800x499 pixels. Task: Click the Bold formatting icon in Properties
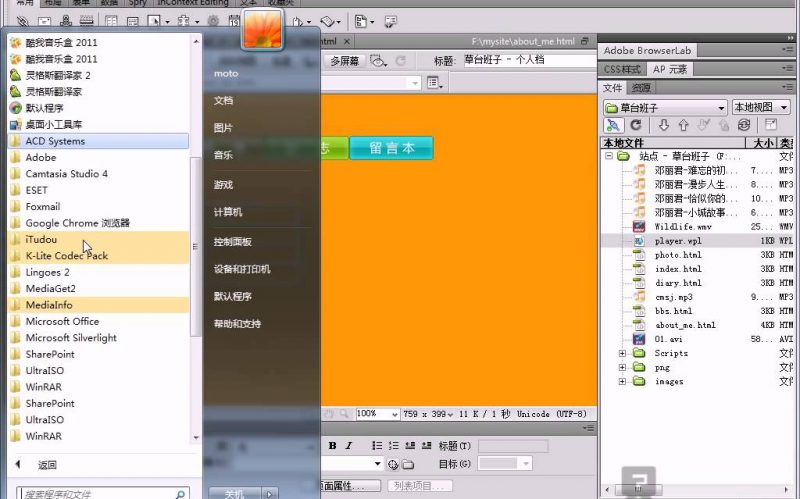click(x=332, y=446)
